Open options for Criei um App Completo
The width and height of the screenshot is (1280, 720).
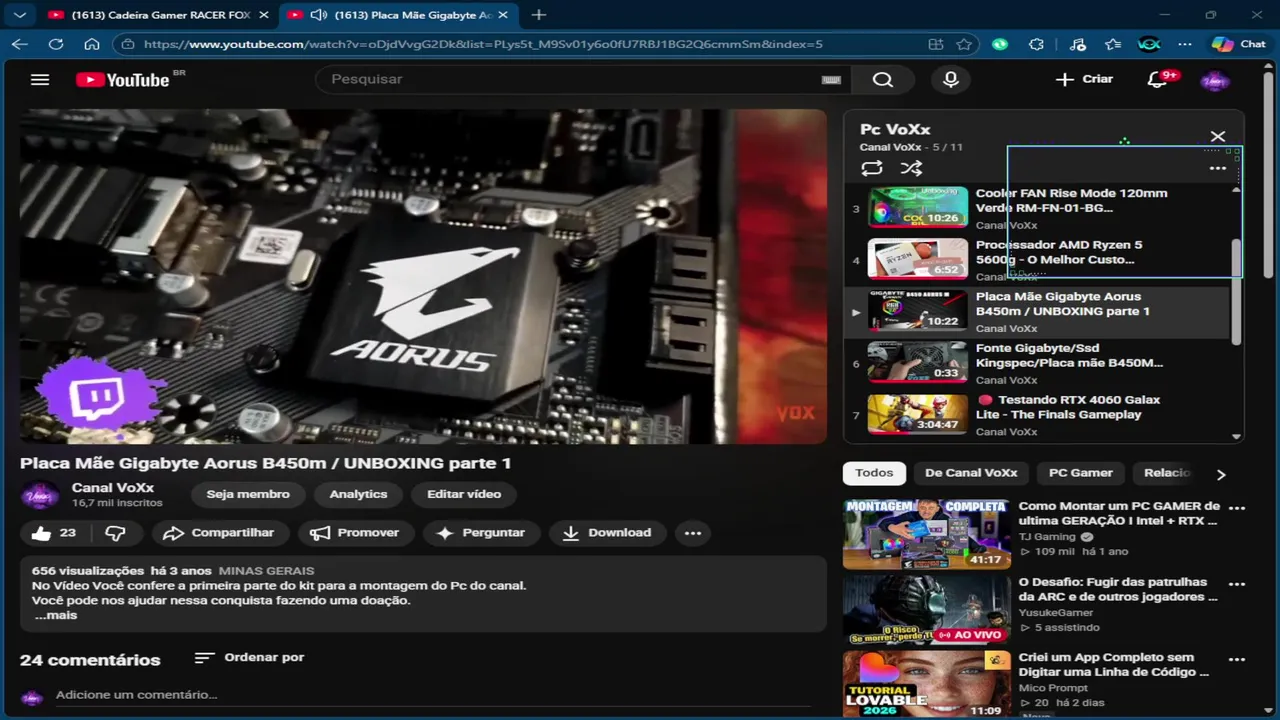pos(1237,660)
